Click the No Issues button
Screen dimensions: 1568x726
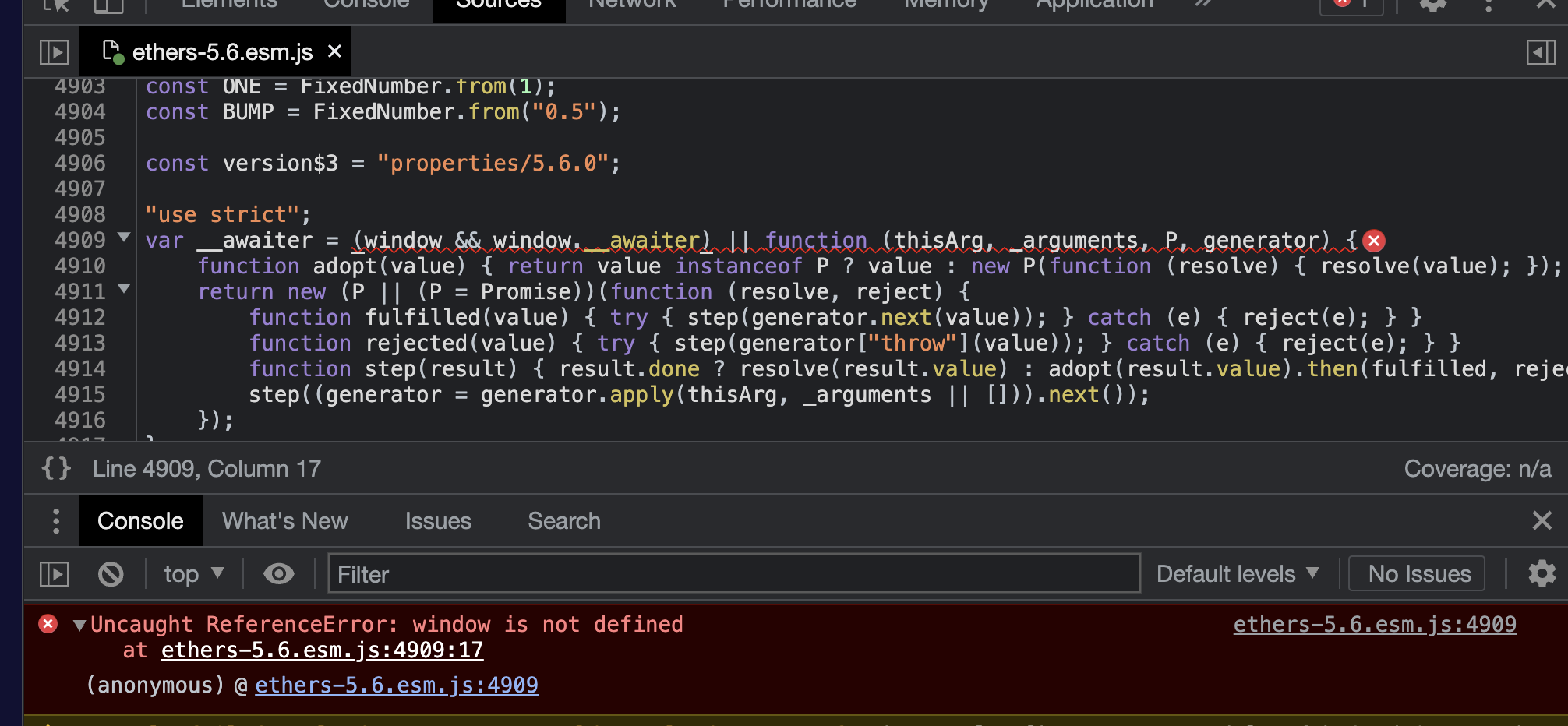[x=1417, y=574]
